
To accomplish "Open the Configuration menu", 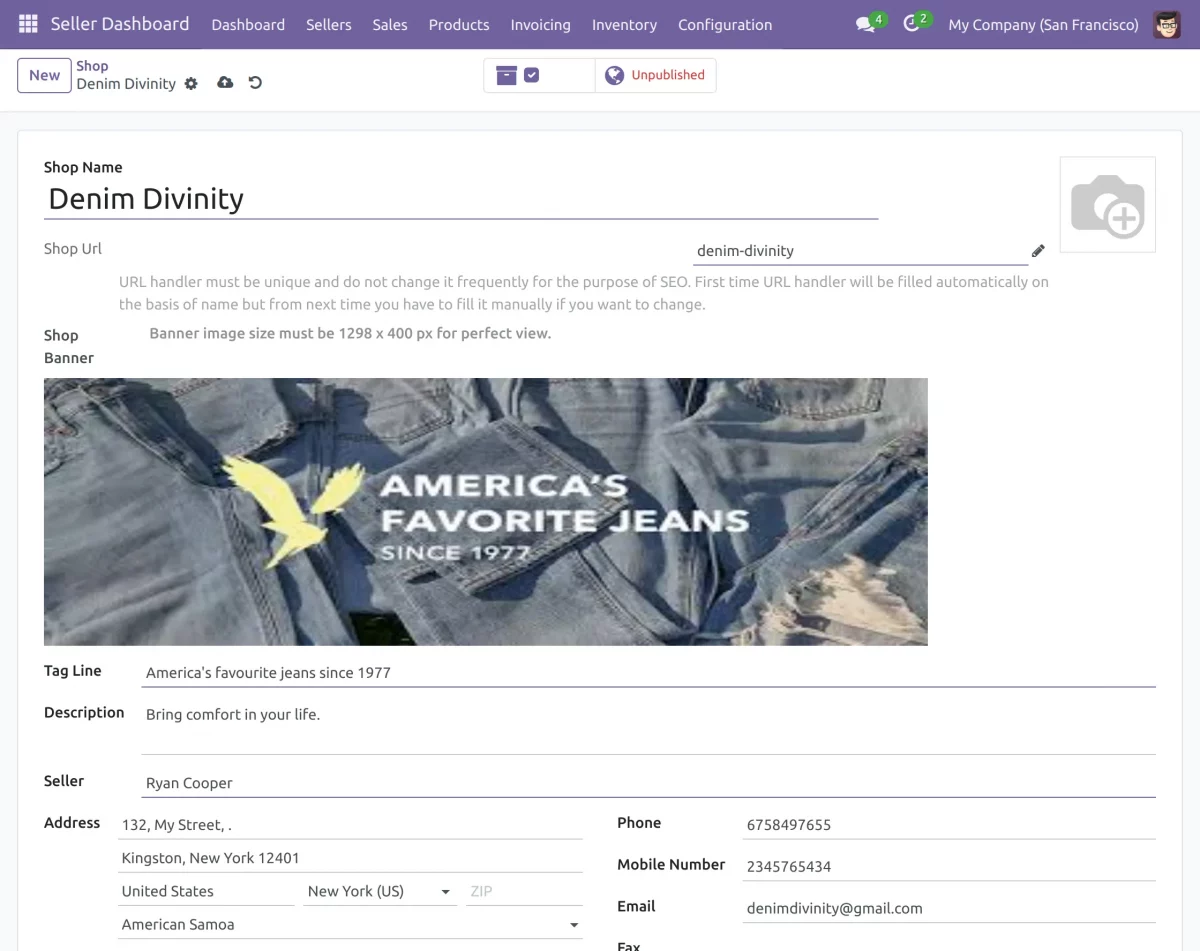I will [725, 24].
